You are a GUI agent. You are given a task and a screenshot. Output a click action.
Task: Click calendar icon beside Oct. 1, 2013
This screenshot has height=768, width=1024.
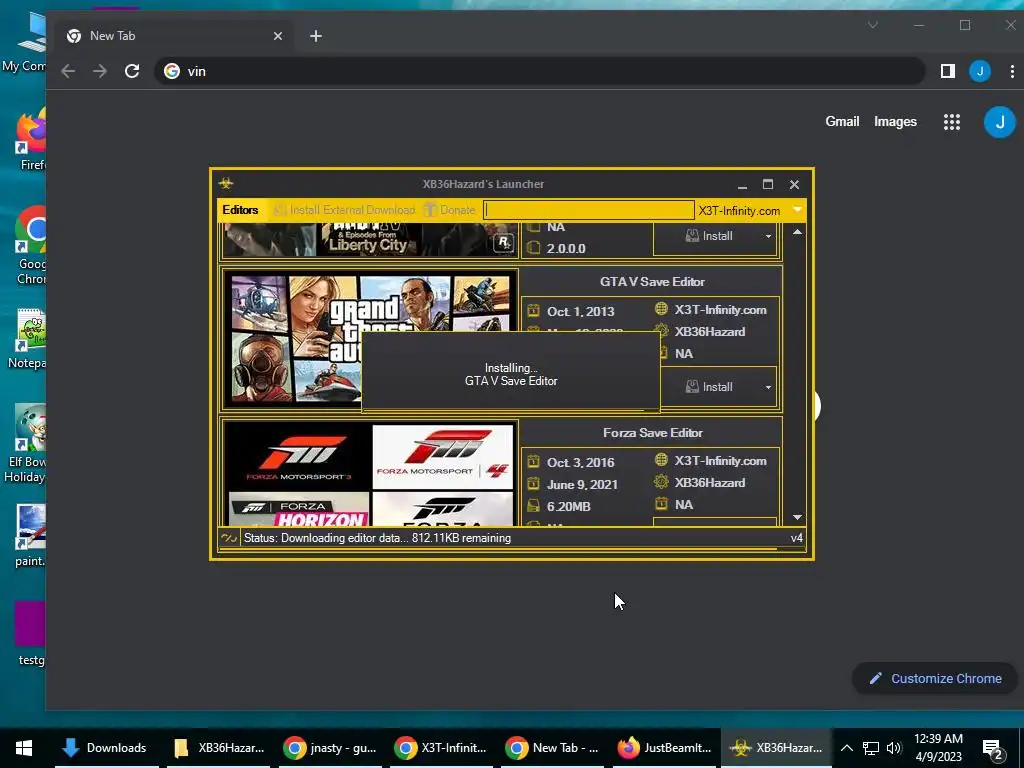click(x=534, y=311)
